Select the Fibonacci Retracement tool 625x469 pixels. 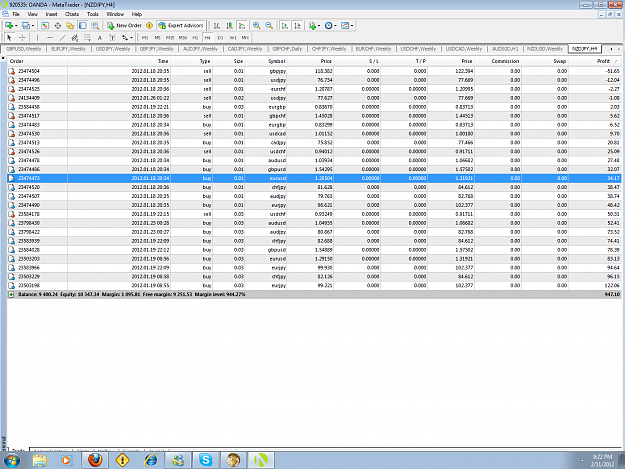coord(87,37)
